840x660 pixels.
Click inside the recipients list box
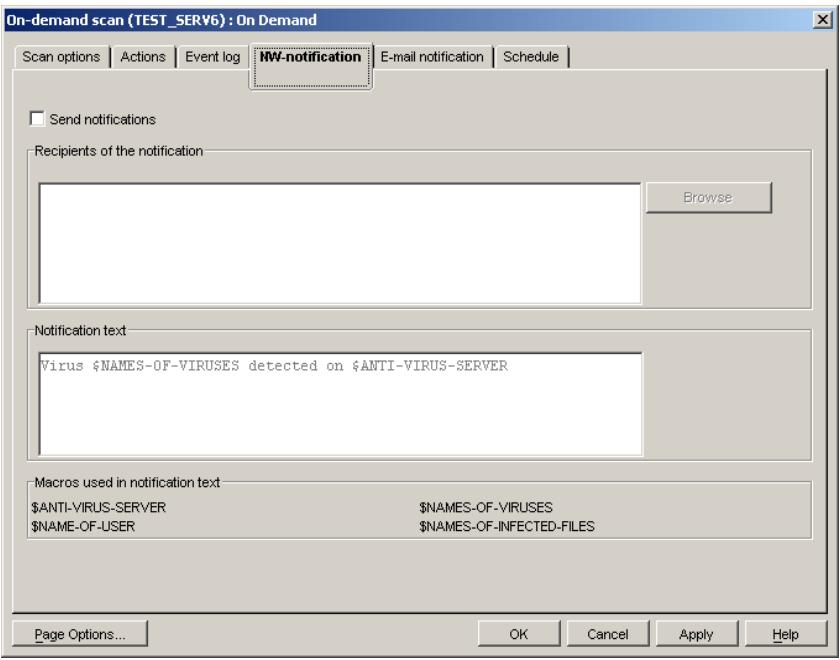point(340,240)
